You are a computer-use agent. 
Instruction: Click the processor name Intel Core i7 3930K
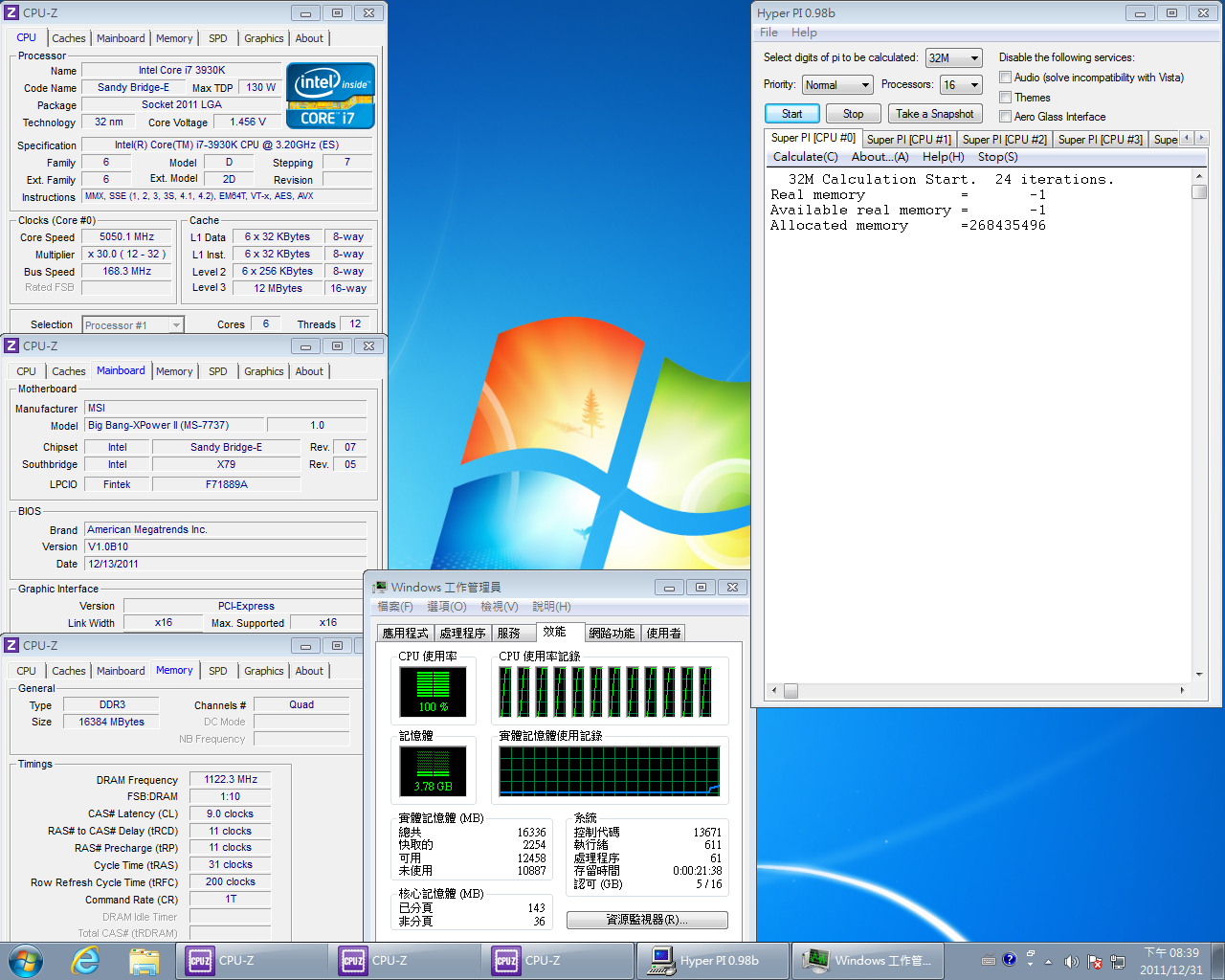(x=182, y=70)
